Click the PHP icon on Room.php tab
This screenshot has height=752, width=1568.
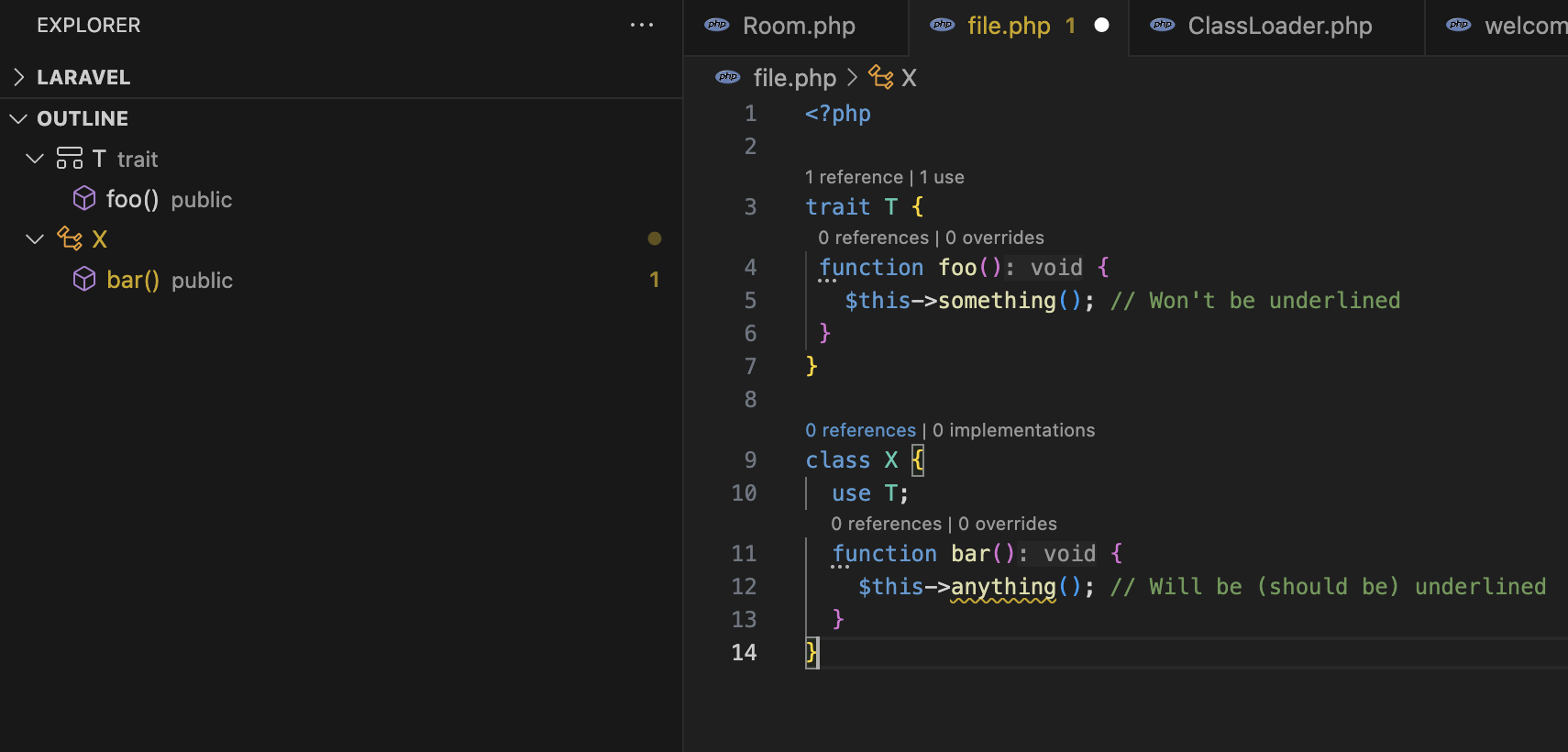click(x=717, y=26)
